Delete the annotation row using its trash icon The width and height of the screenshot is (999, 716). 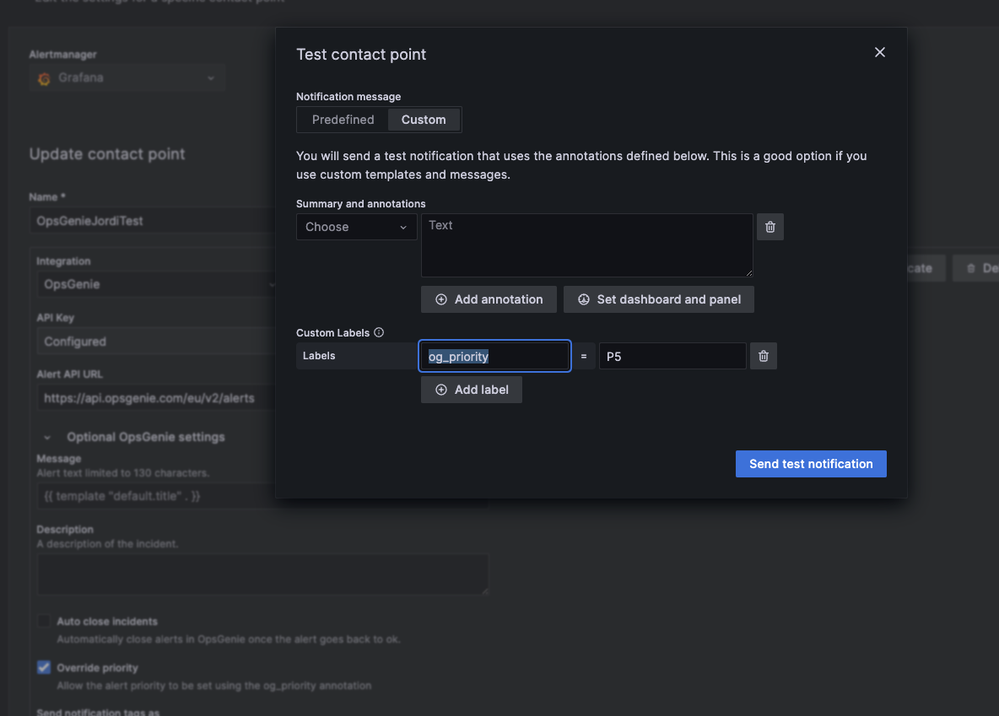769,226
